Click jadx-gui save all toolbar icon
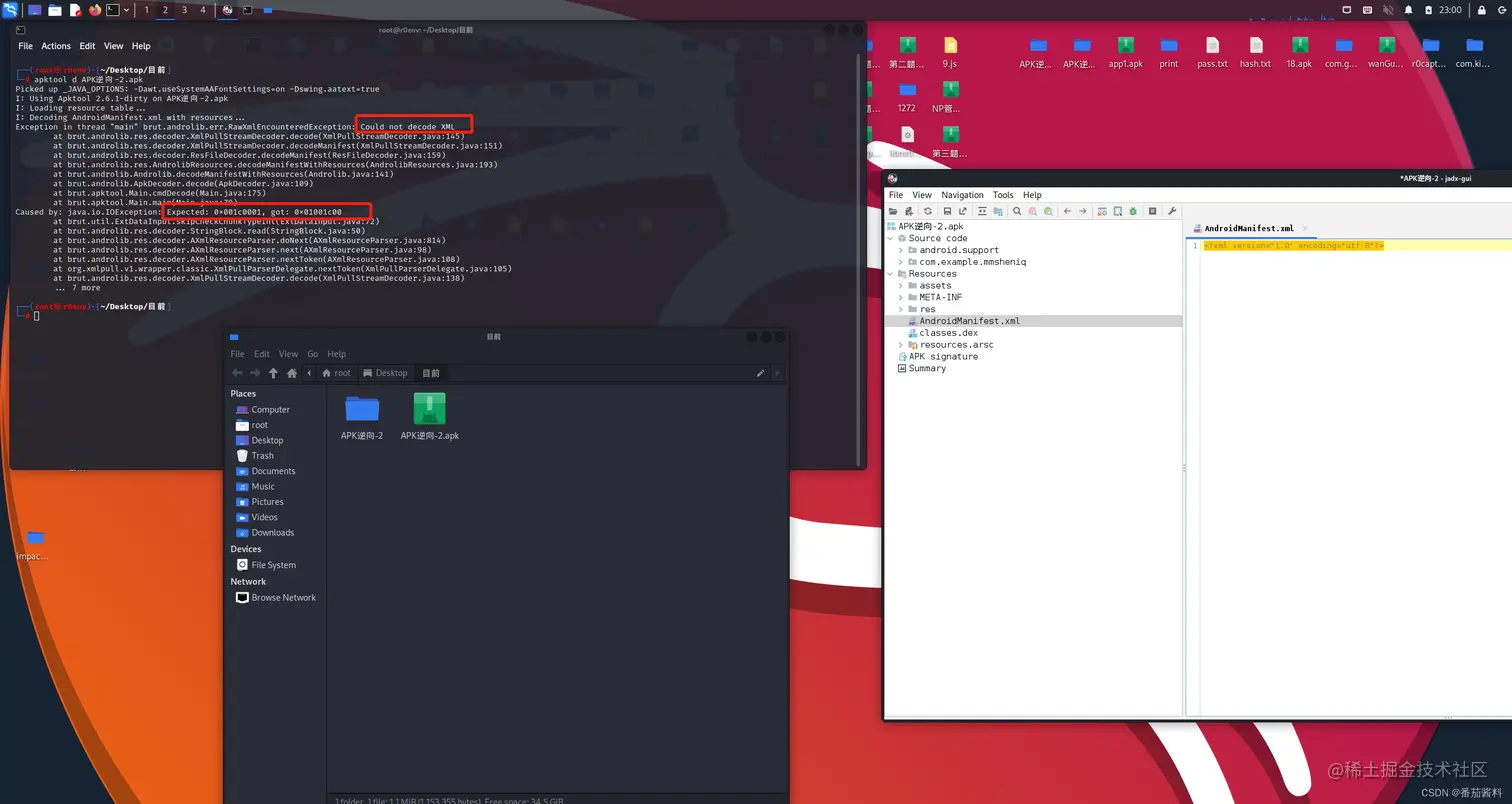The height and width of the screenshot is (804, 1512). click(947, 211)
